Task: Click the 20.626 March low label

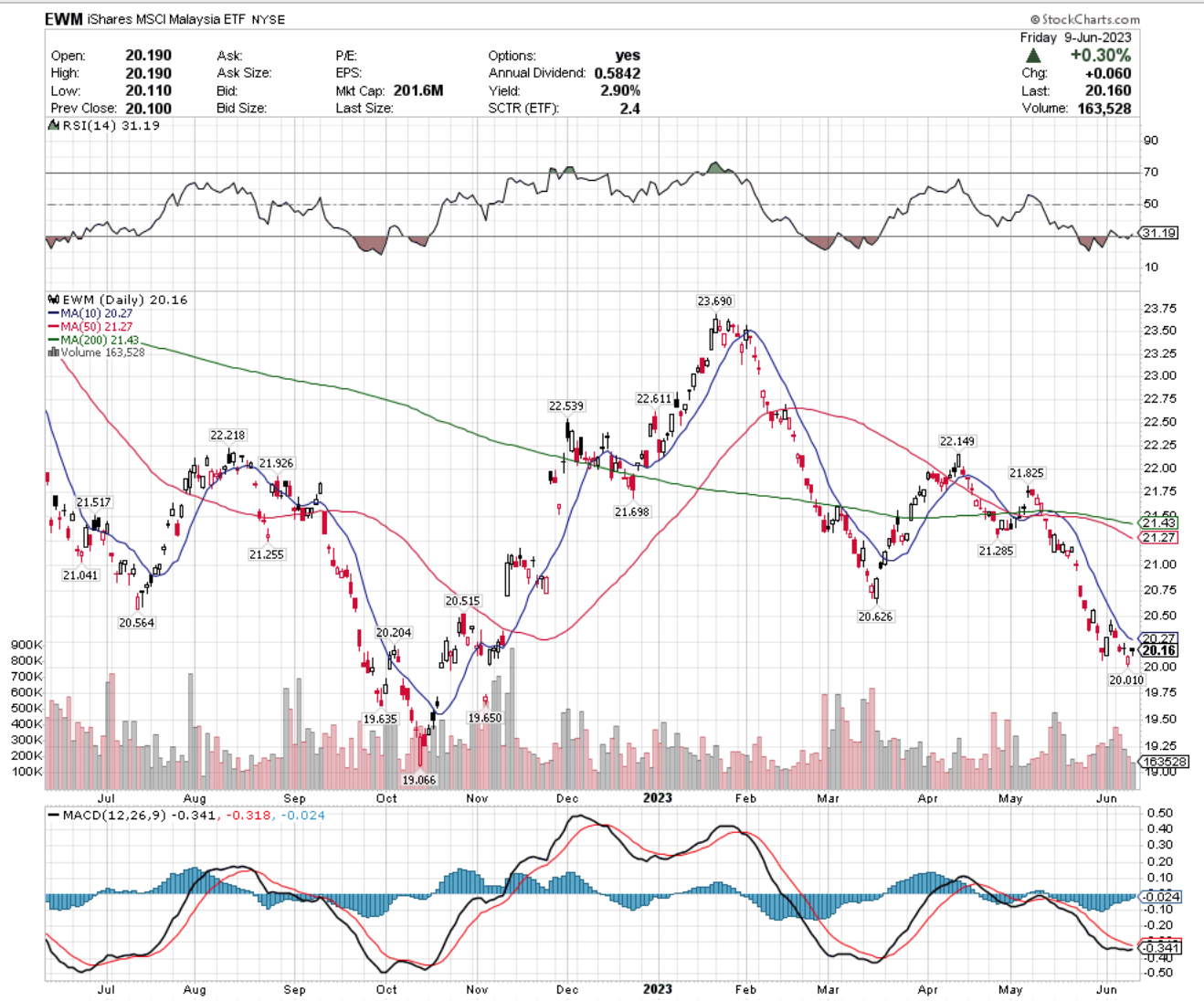Action: click(875, 616)
